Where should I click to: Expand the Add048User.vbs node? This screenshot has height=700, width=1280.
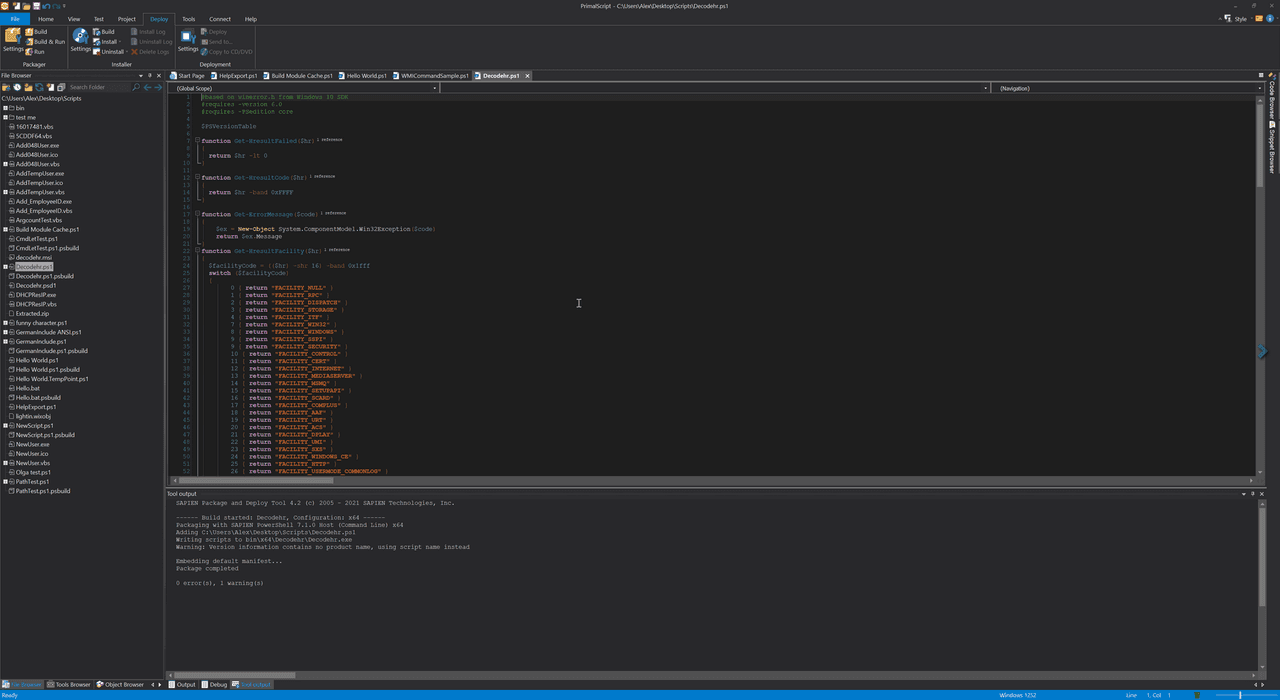[x=5, y=164]
